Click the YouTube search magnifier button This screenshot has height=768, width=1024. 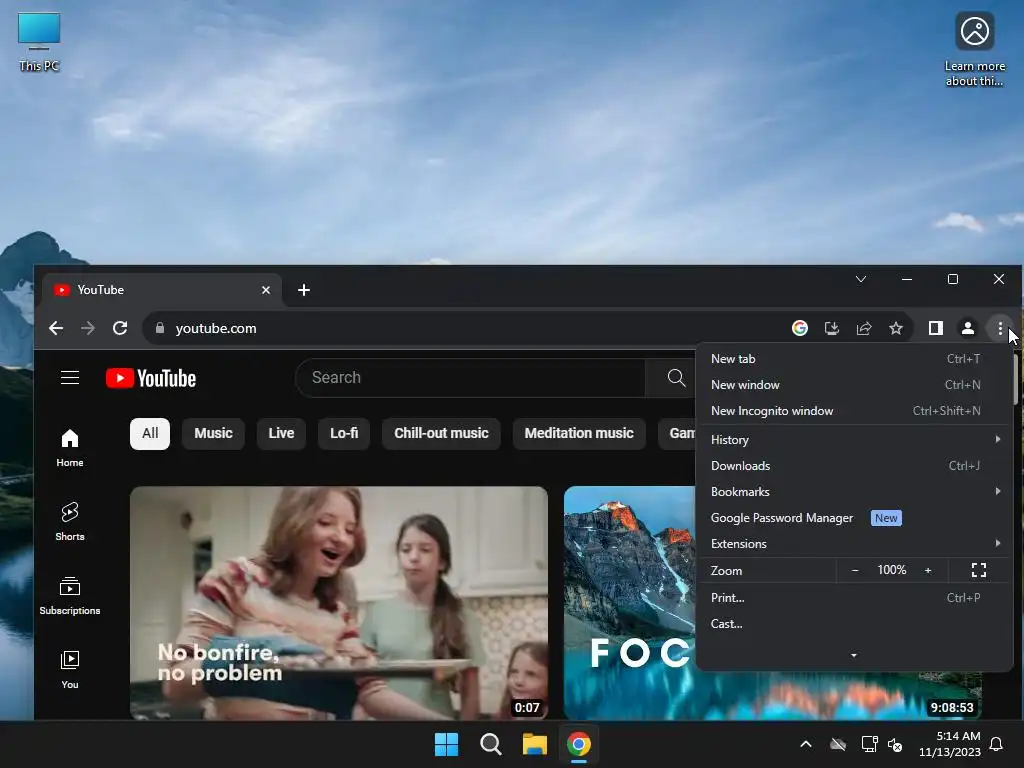click(676, 377)
